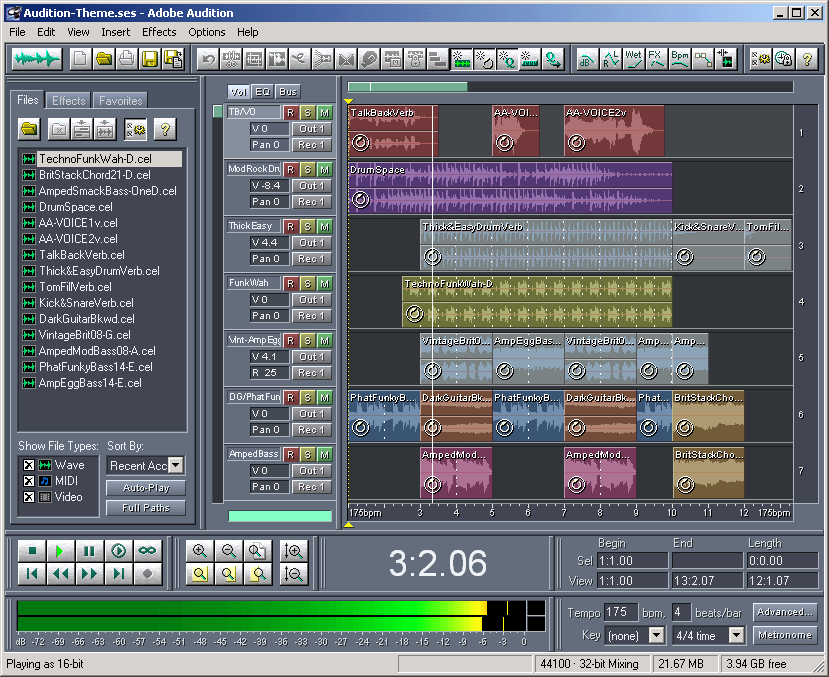Toggle the MIDI file type checkbox

(29, 481)
